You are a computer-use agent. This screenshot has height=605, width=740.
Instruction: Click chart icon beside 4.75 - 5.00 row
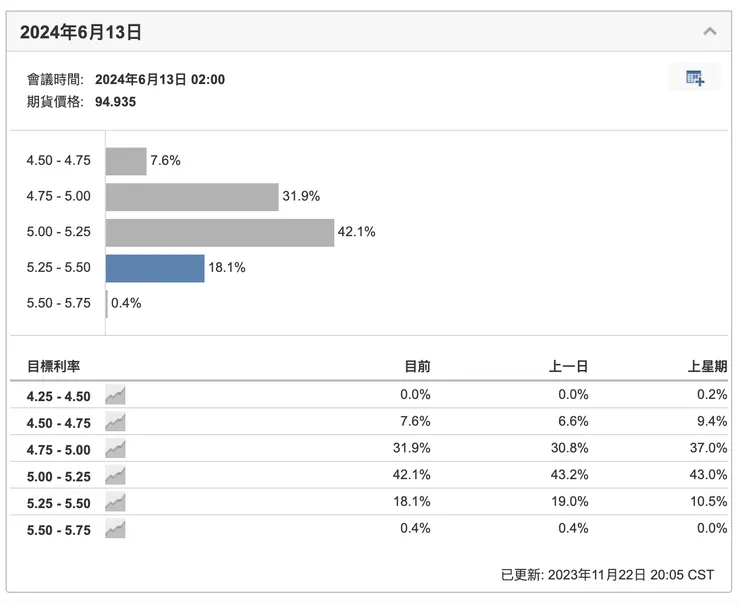coord(116,449)
